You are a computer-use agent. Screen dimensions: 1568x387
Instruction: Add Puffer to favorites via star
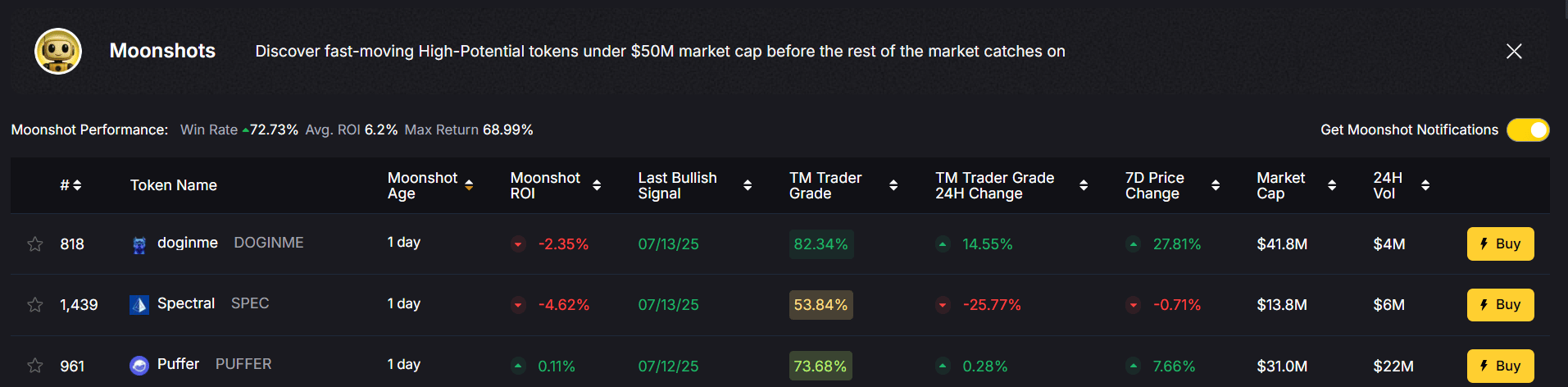tap(35, 366)
